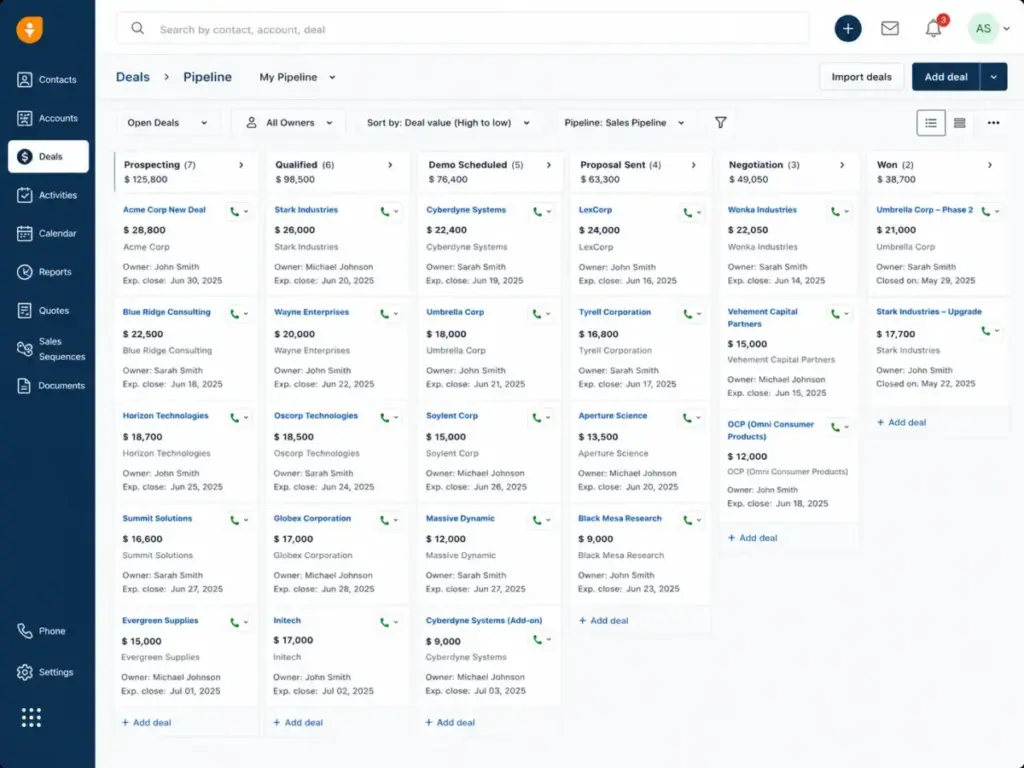Add a deal to the Prospecting column
This screenshot has width=1024, height=768.
(x=146, y=722)
